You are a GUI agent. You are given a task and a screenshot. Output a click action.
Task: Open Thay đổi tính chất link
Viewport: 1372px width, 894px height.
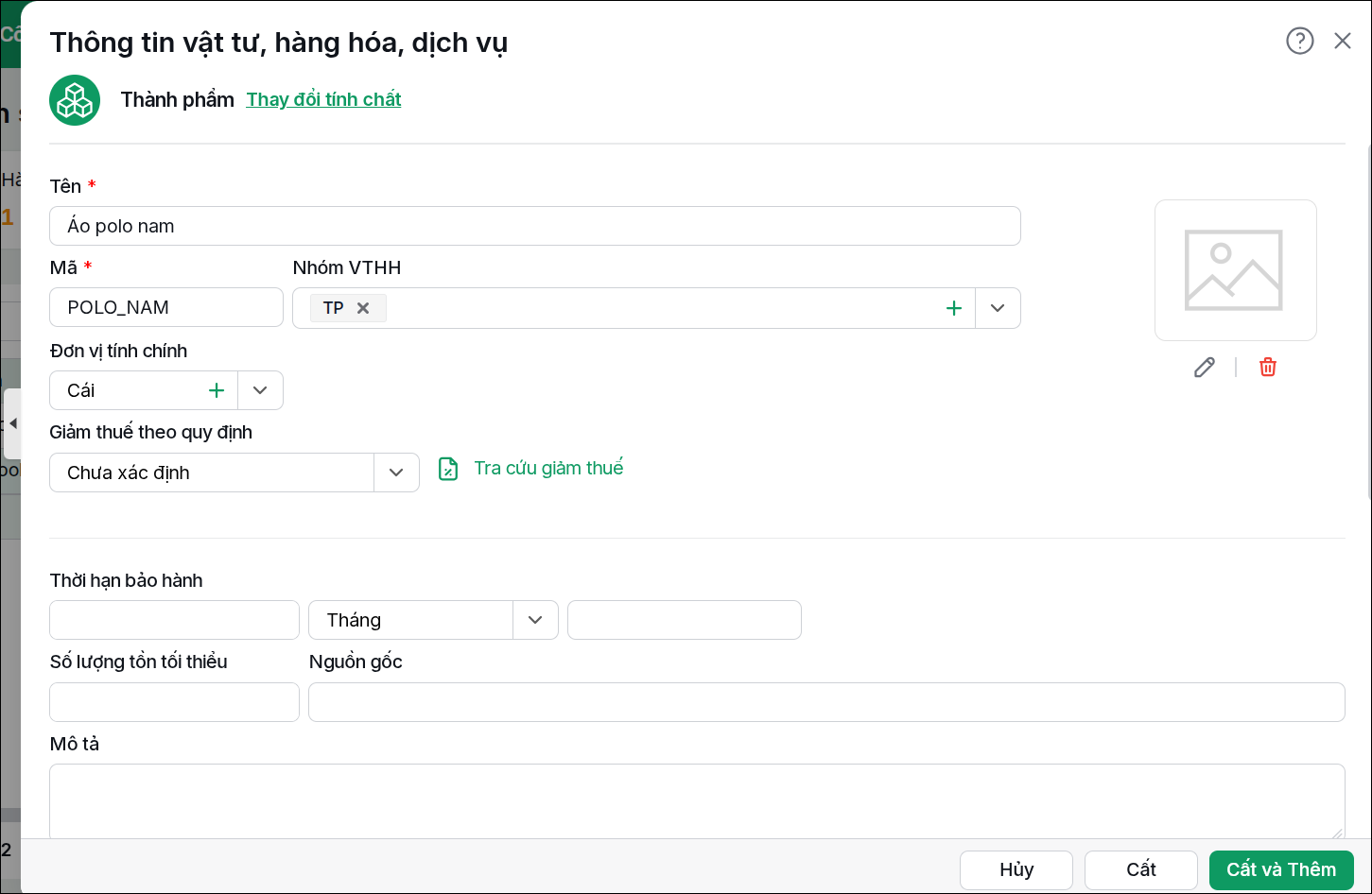click(323, 99)
